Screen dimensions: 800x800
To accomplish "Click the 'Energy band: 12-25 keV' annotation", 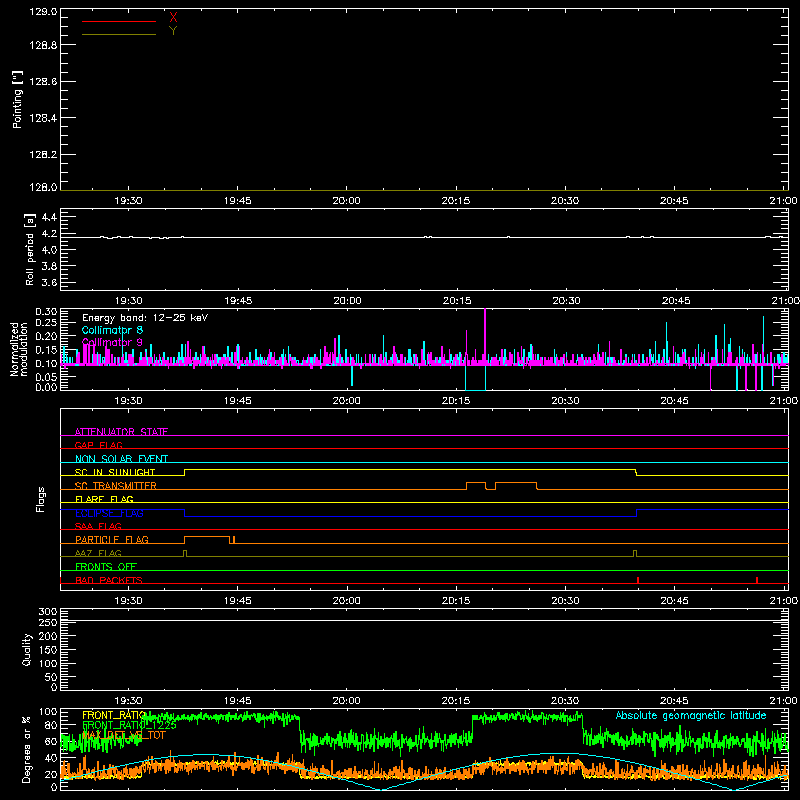I will [145, 318].
